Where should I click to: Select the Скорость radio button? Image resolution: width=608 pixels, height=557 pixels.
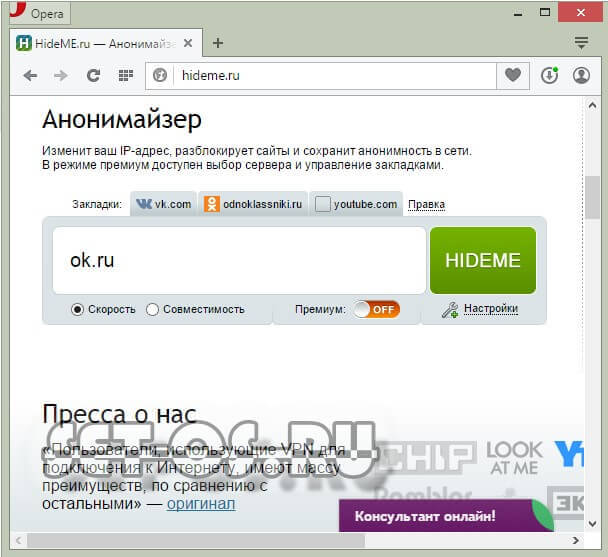[78, 309]
